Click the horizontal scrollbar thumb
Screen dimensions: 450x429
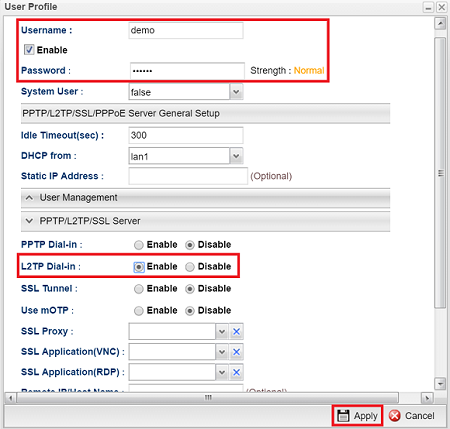tap(208, 398)
